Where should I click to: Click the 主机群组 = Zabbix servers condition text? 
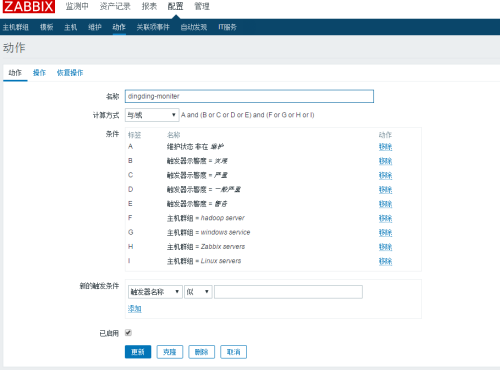point(206,247)
